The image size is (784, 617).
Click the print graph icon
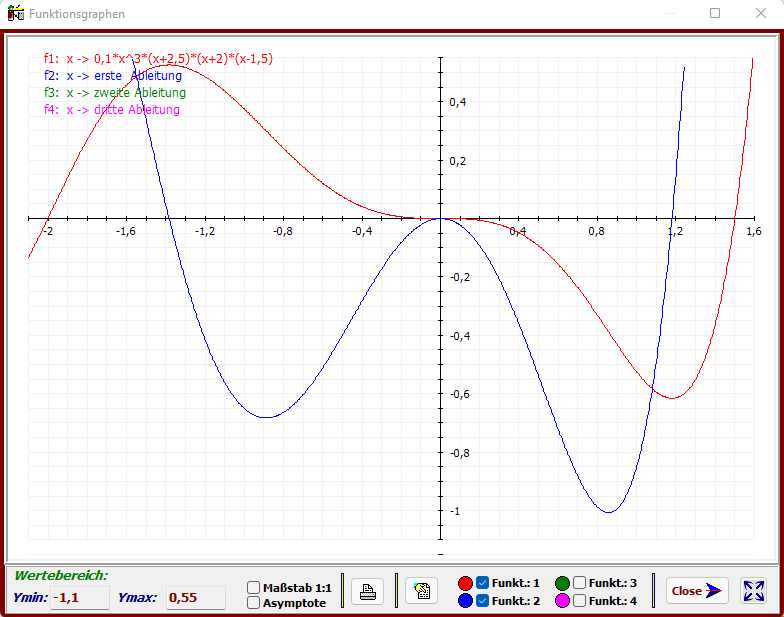[x=367, y=592]
